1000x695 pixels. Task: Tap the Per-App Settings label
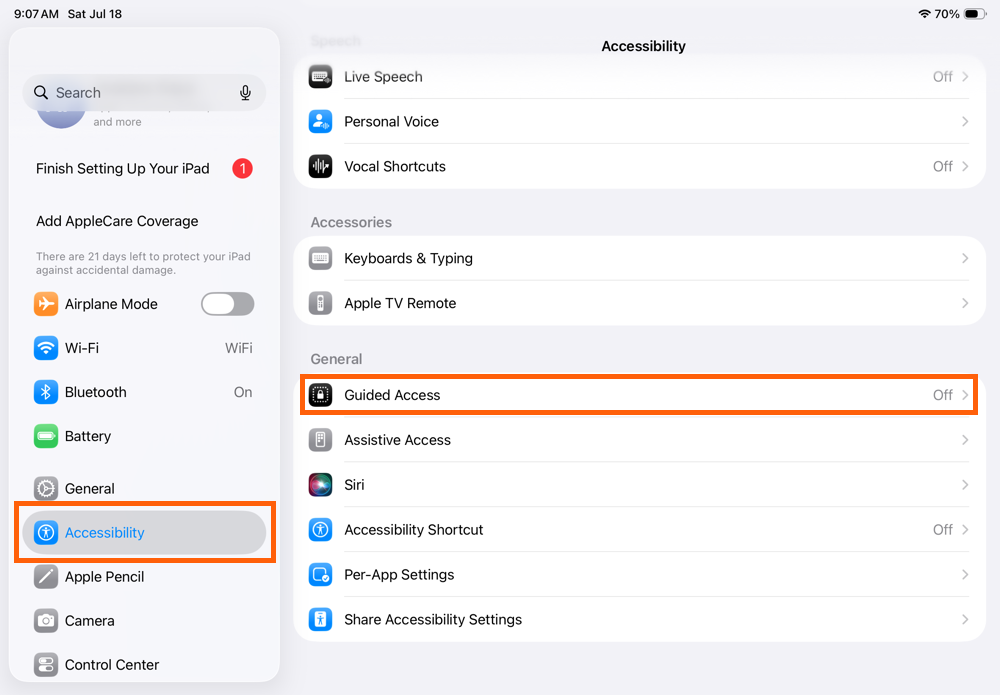click(x=399, y=574)
